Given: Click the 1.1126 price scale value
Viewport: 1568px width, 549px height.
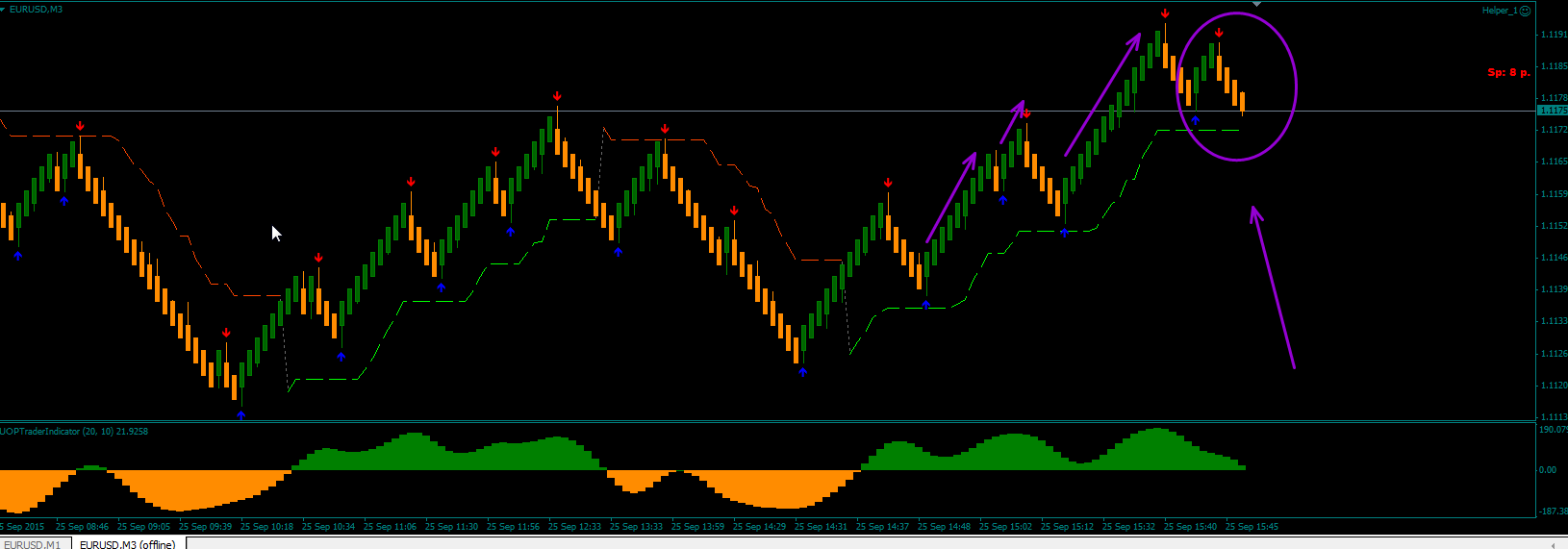Looking at the screenshot, I should 1554,354.
